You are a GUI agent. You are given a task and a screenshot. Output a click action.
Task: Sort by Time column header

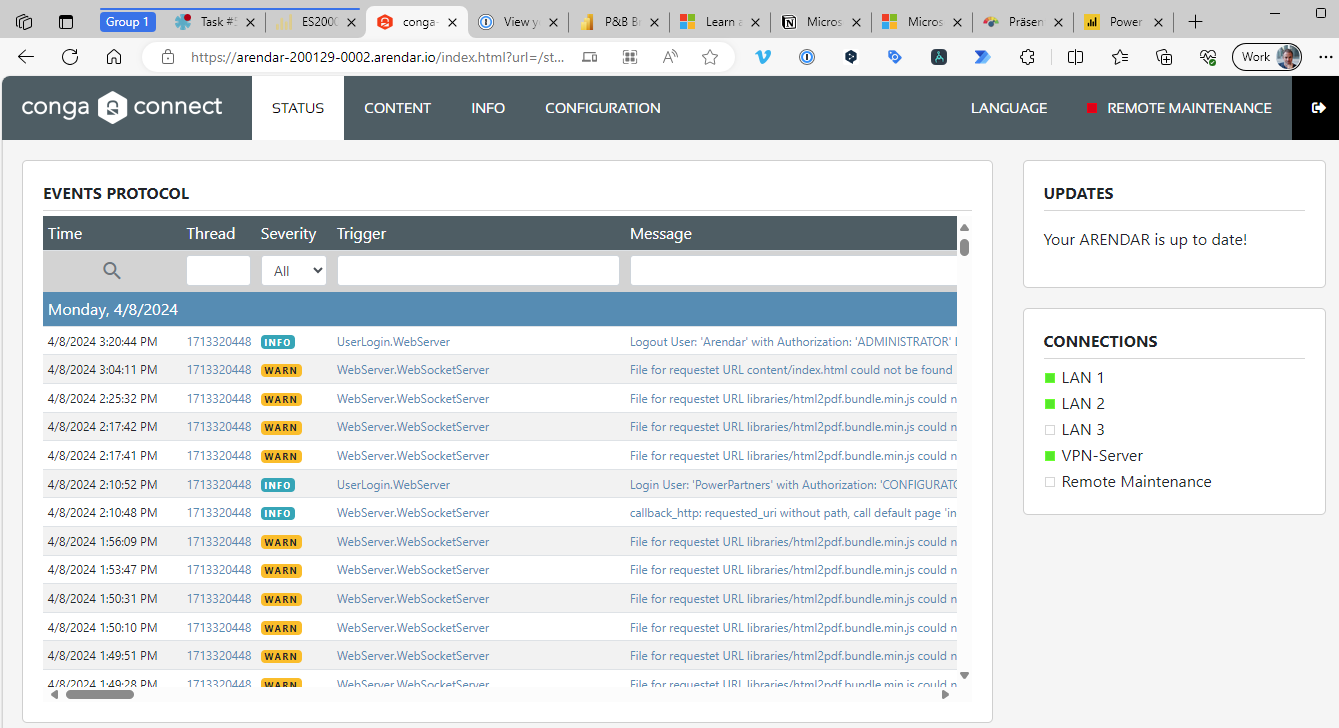(65, 233)
